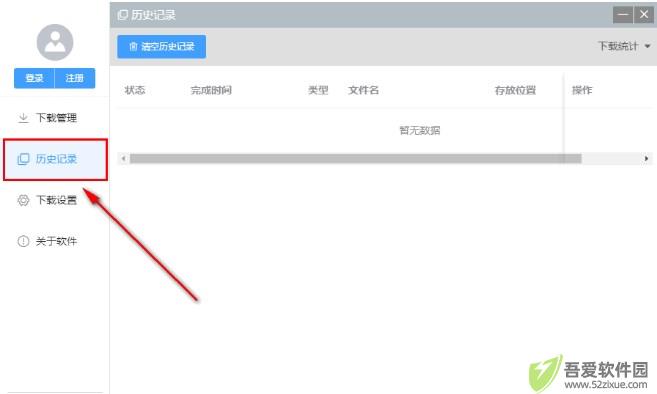This screenshot has width=657, height=394.
Task: Click the horizontal scrollbar thumb
Action: click(355, 158)
